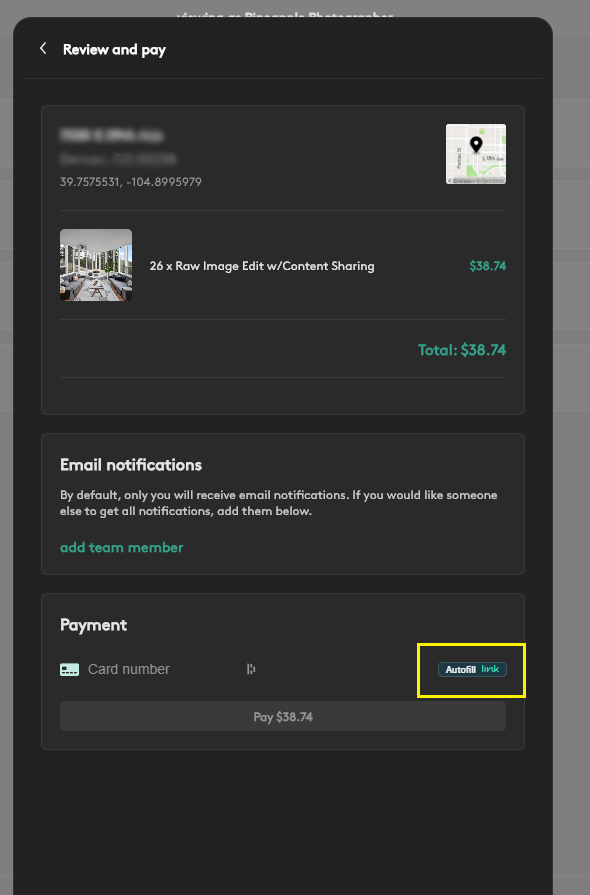590x895 pixels.
Task: Click the email notifications description text
Action: pyautogui.click(x=278, y=503)
